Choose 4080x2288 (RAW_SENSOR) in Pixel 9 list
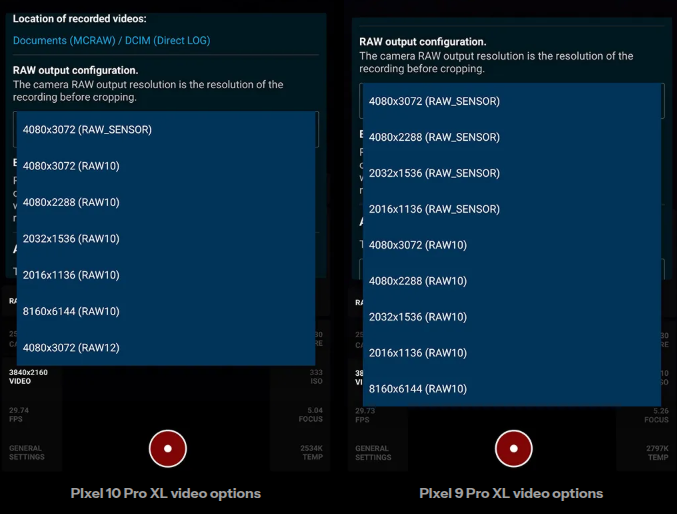 [x=512, y=137]
